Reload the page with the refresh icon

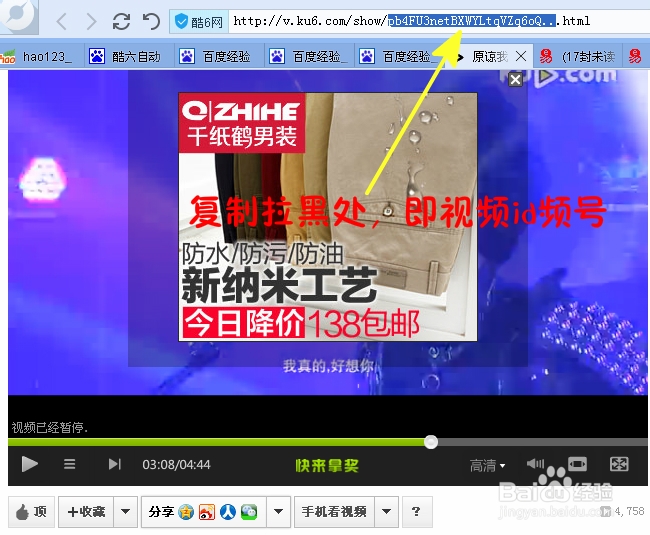pyautogui.click(x=121, y=21)
